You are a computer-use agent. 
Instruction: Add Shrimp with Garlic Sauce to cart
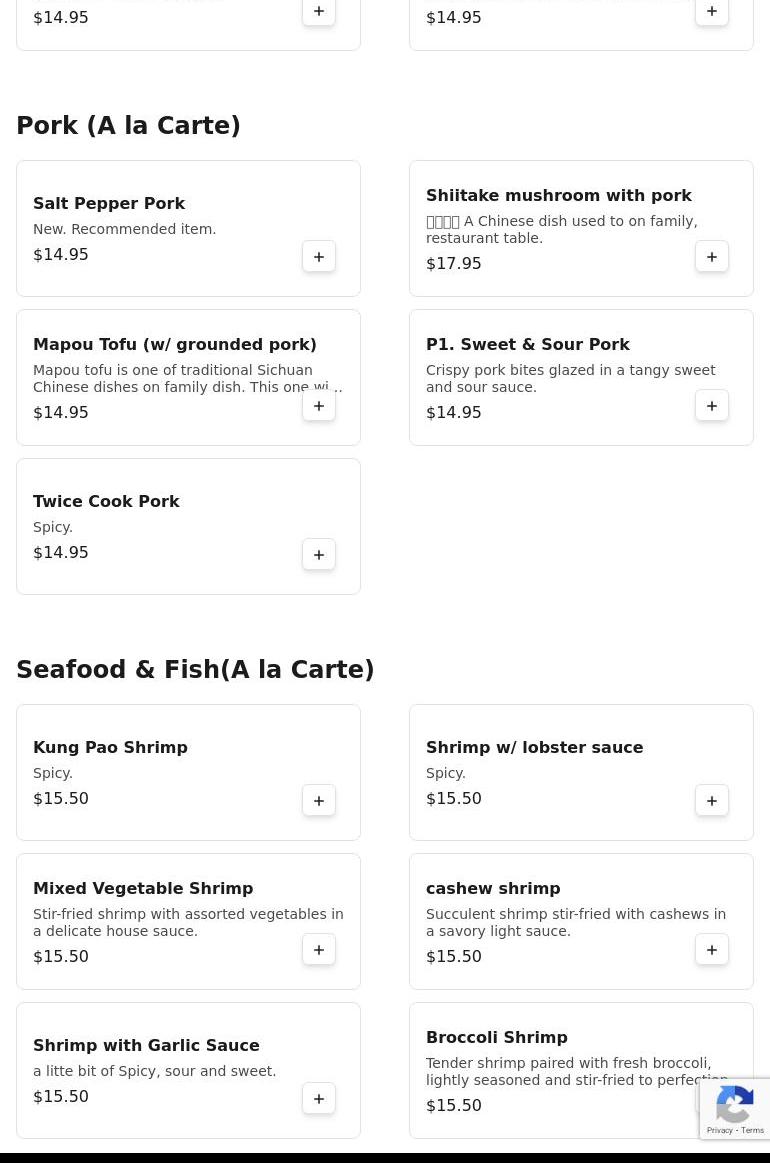click(x=319, y=1099)
